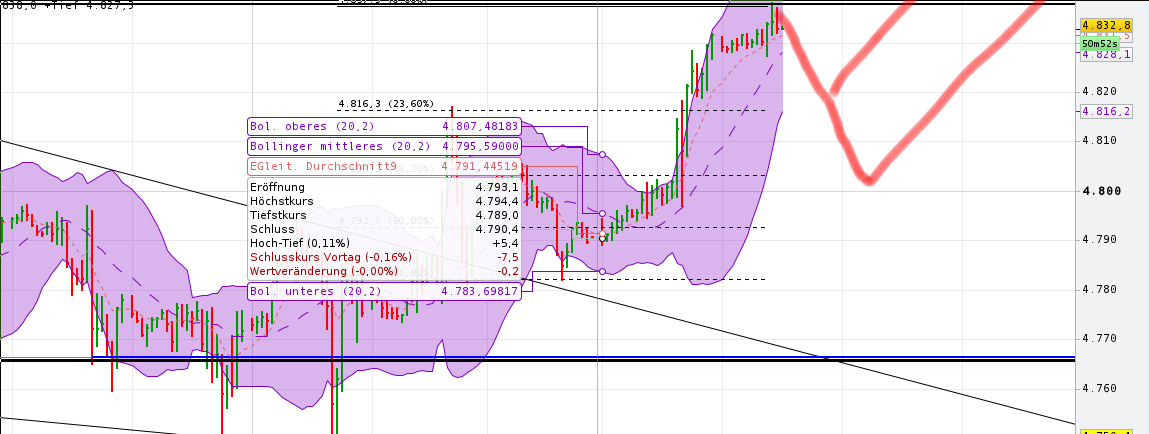
Task: Click the bold 4.800 price axis label
Action: 1102,191
